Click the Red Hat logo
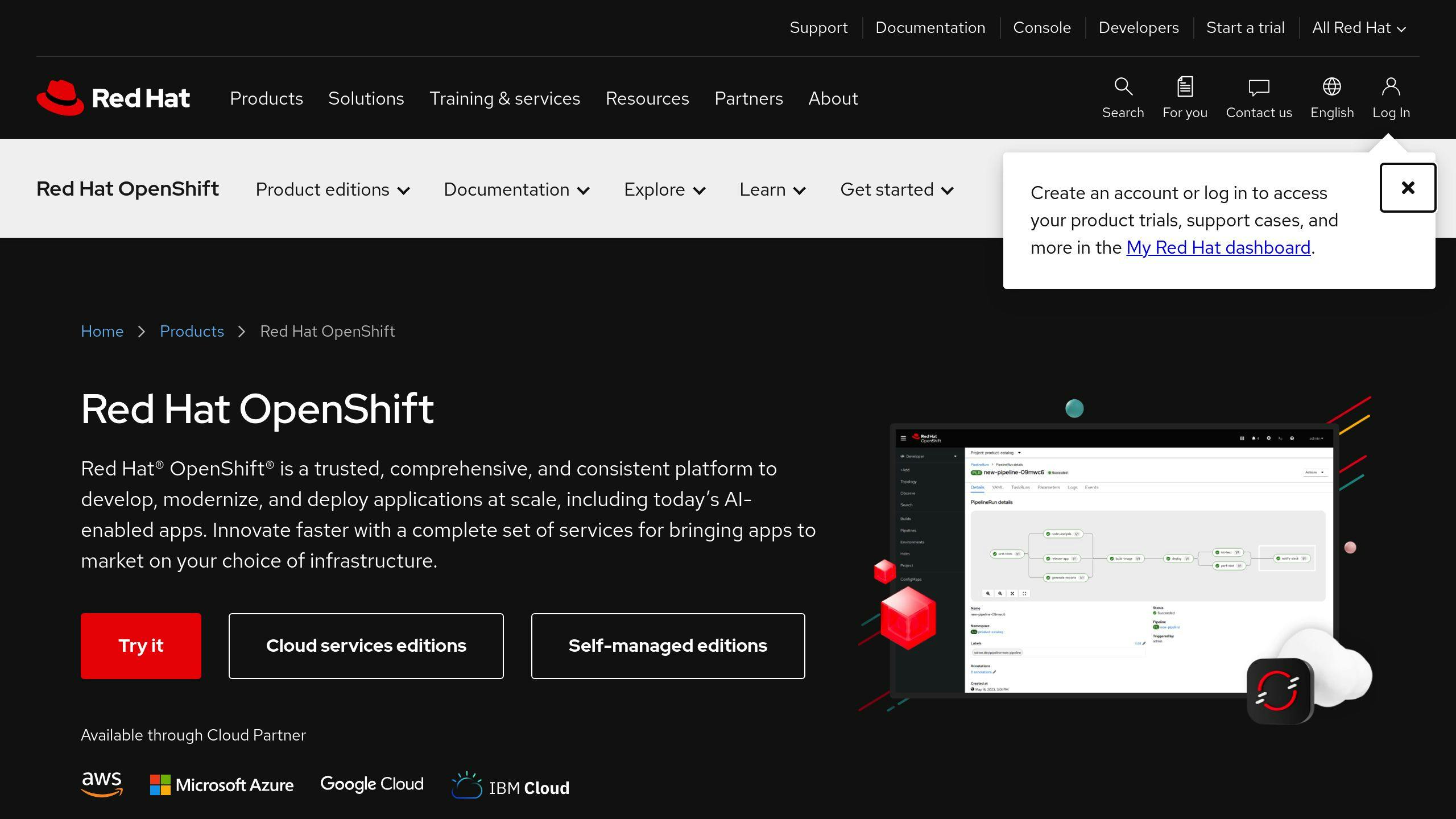Image resolution: width=1456 pixels, height=819 pixels. click(113, 98)
